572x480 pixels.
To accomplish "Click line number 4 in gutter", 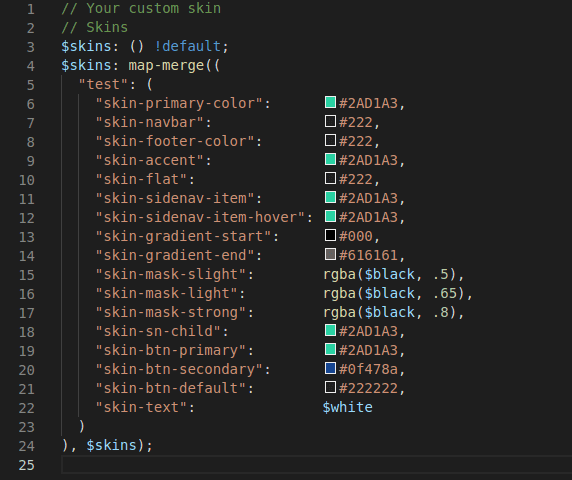I will (31, 66).
